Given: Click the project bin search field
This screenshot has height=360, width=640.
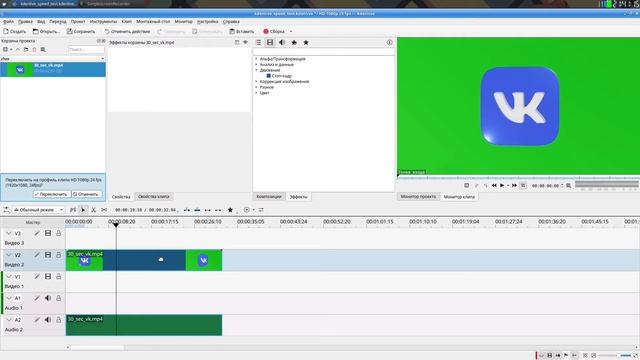Looking at the screenshot, I should pyautogui.click(x=86, y=49).
